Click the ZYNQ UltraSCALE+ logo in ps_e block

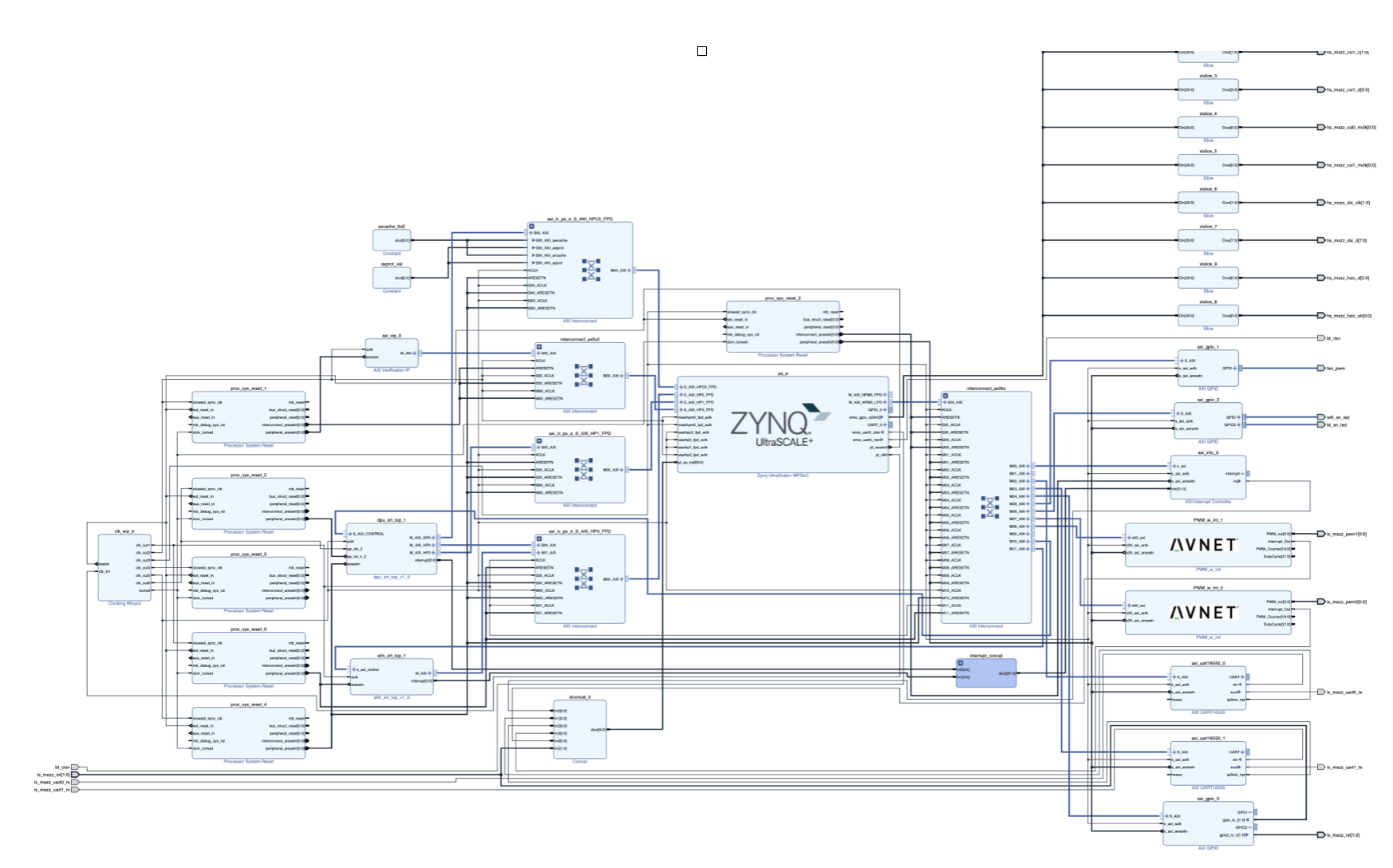pos(781,425)
